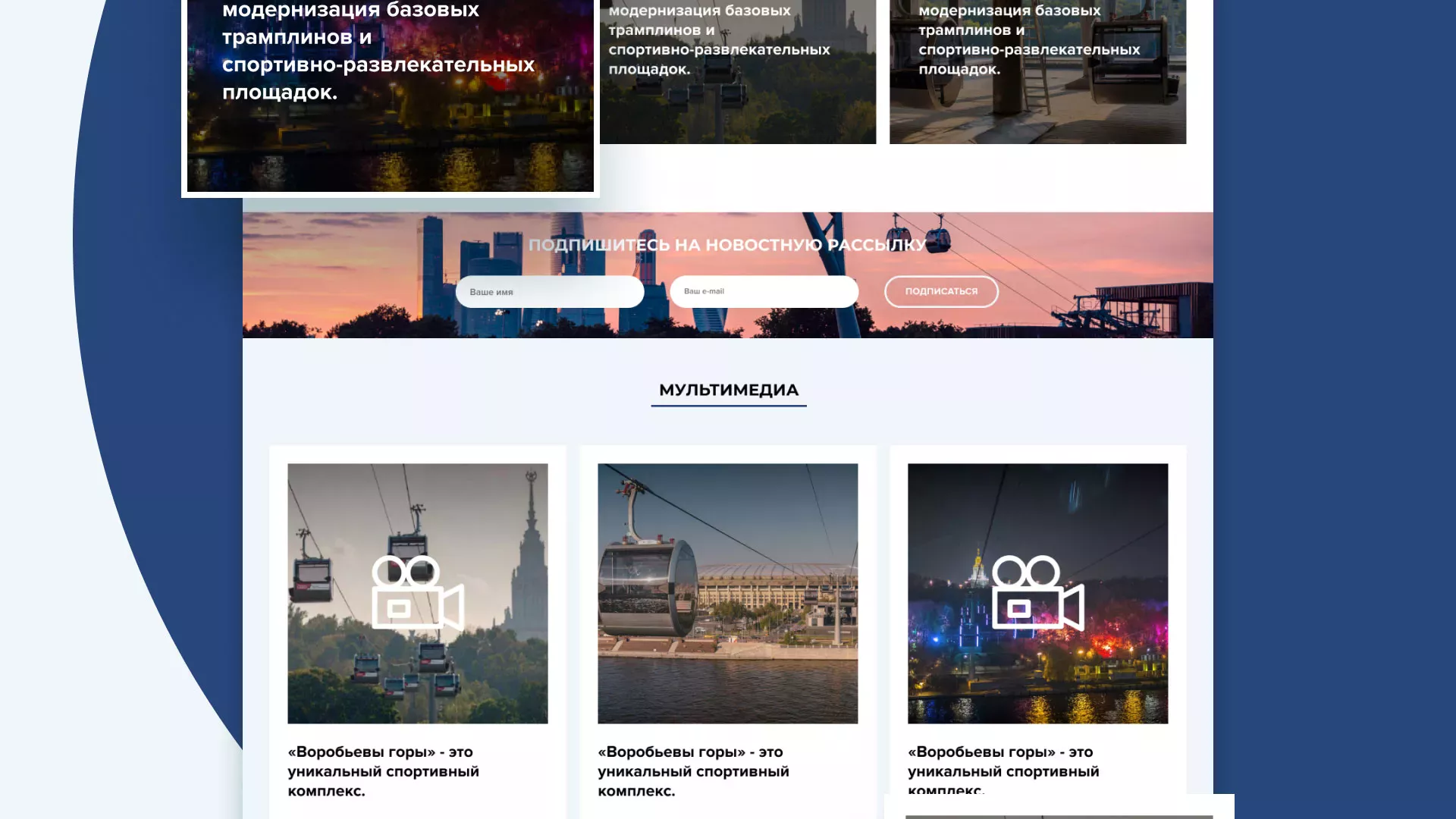This screenshot has height=819, width=1456.
Task: Click into the "Ваше имя" name field
Action: [x=549, y=292]
